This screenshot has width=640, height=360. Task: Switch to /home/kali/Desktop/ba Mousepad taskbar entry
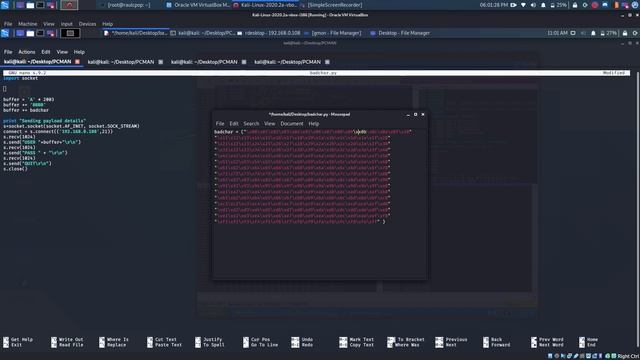136,33
